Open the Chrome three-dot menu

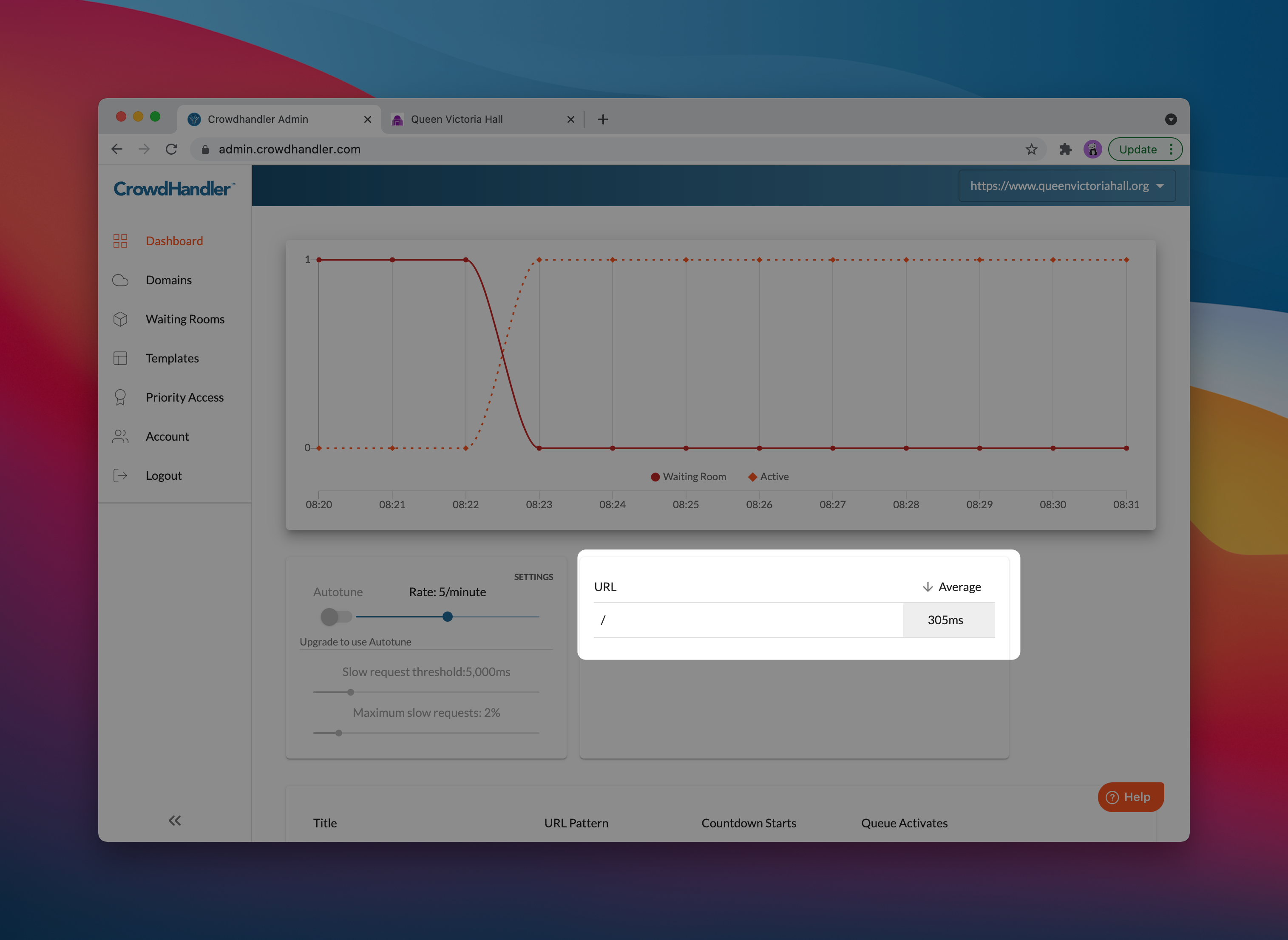1171,149
